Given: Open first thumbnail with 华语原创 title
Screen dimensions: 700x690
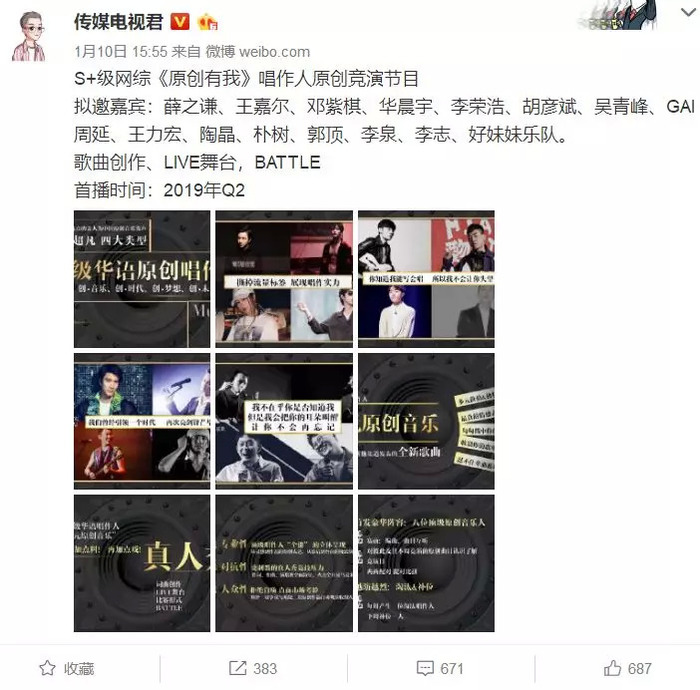Looking at the screenshot, I should coord(142,279).
